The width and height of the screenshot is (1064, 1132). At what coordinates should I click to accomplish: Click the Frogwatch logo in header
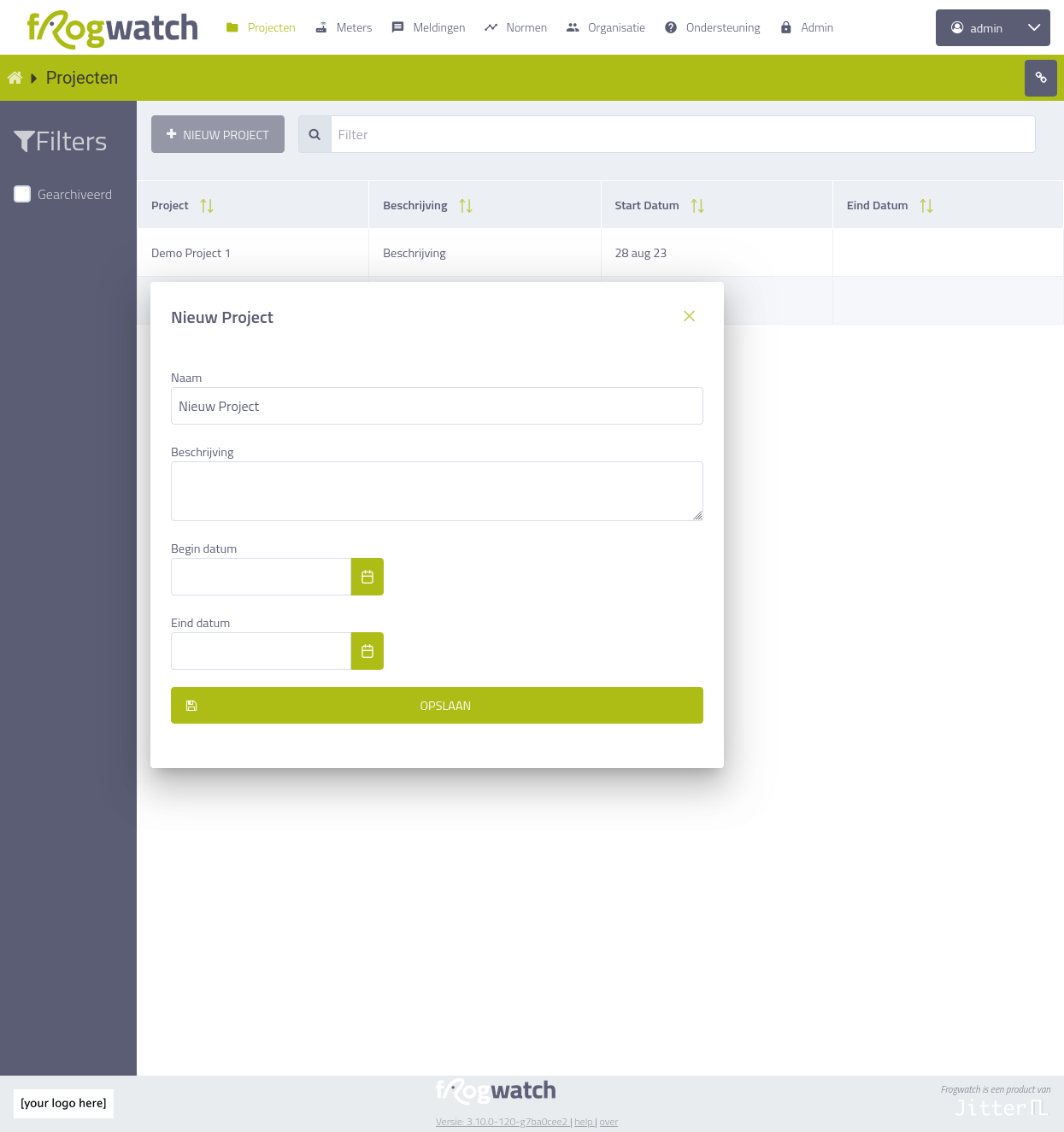(112, 29)
